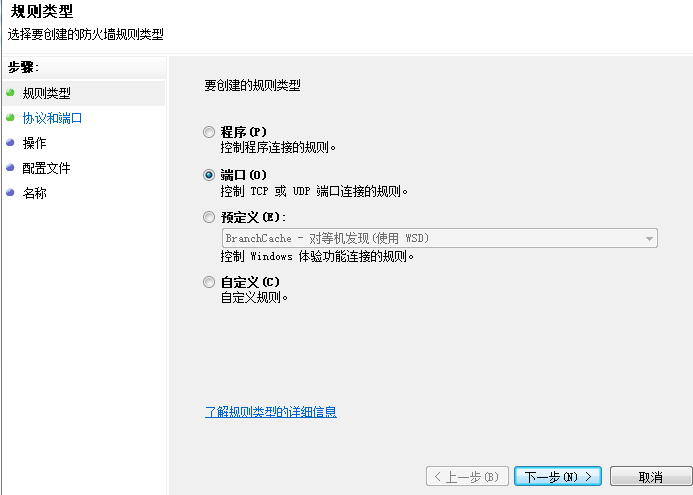Click the green bullet beside 规则类型 step
Image resolution: width=693 pixels, height=495 pixels.
11,93
